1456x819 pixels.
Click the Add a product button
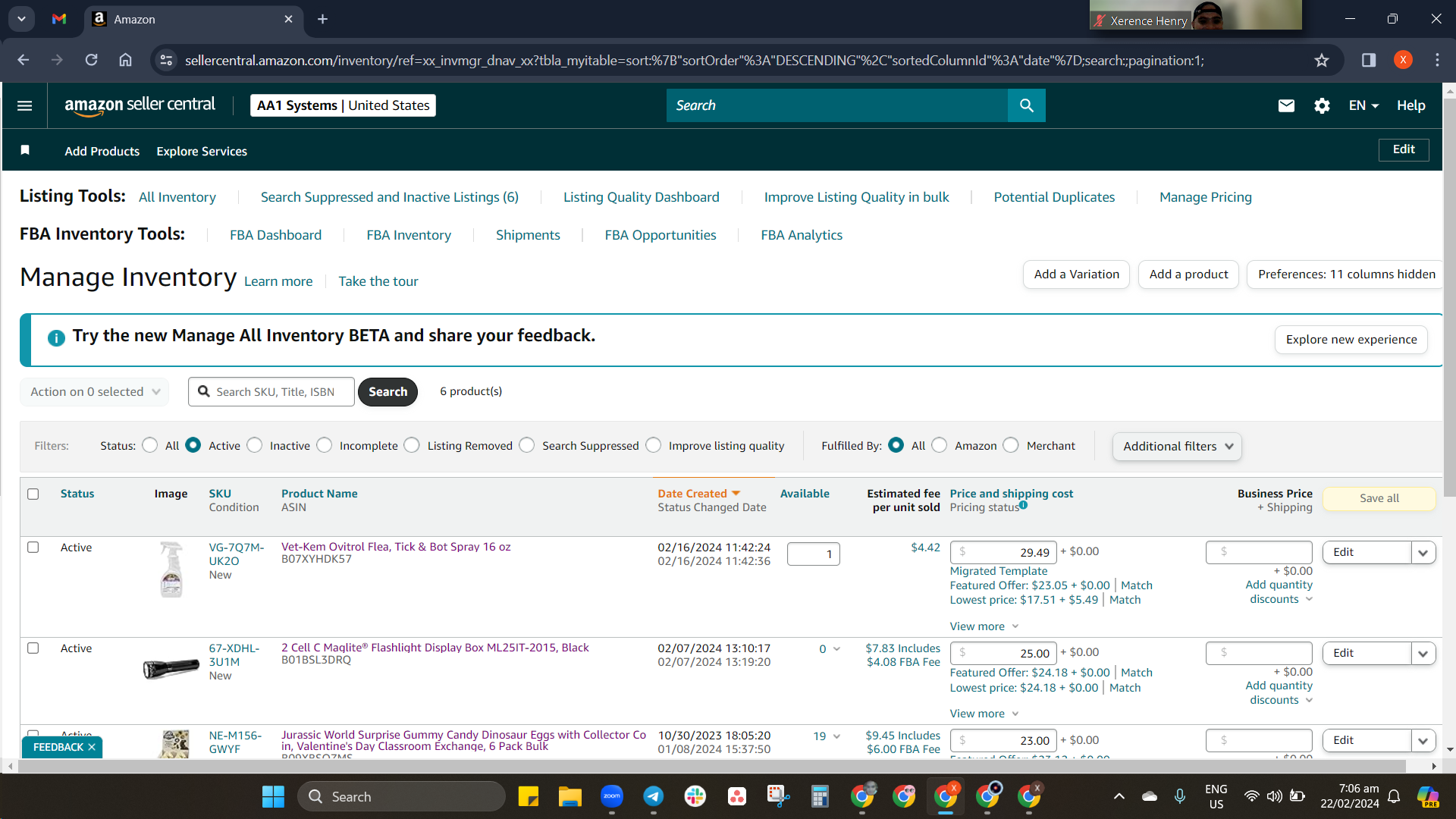pyautogui.click(x=1188, y=275)
